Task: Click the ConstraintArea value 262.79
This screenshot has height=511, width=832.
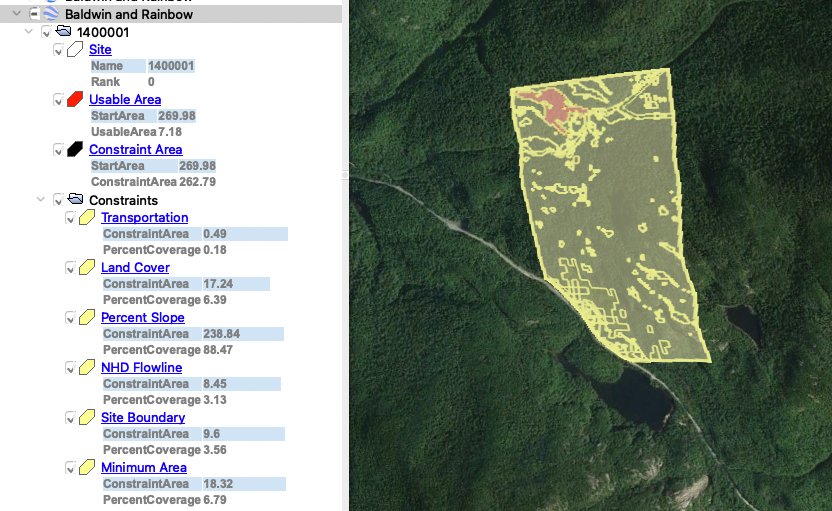Action: pos(197,181)
